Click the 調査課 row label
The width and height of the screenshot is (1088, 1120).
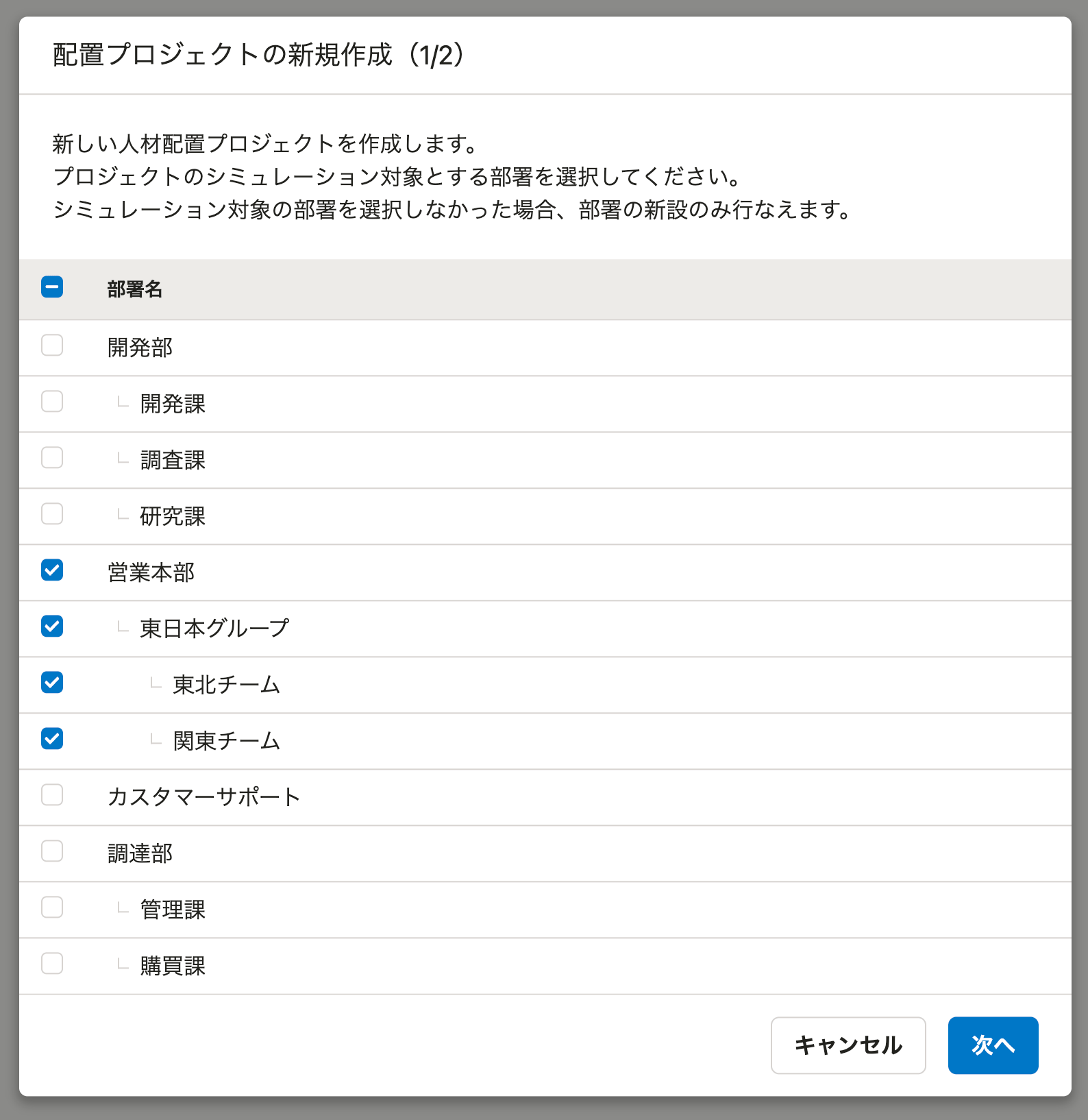(173, 460)
